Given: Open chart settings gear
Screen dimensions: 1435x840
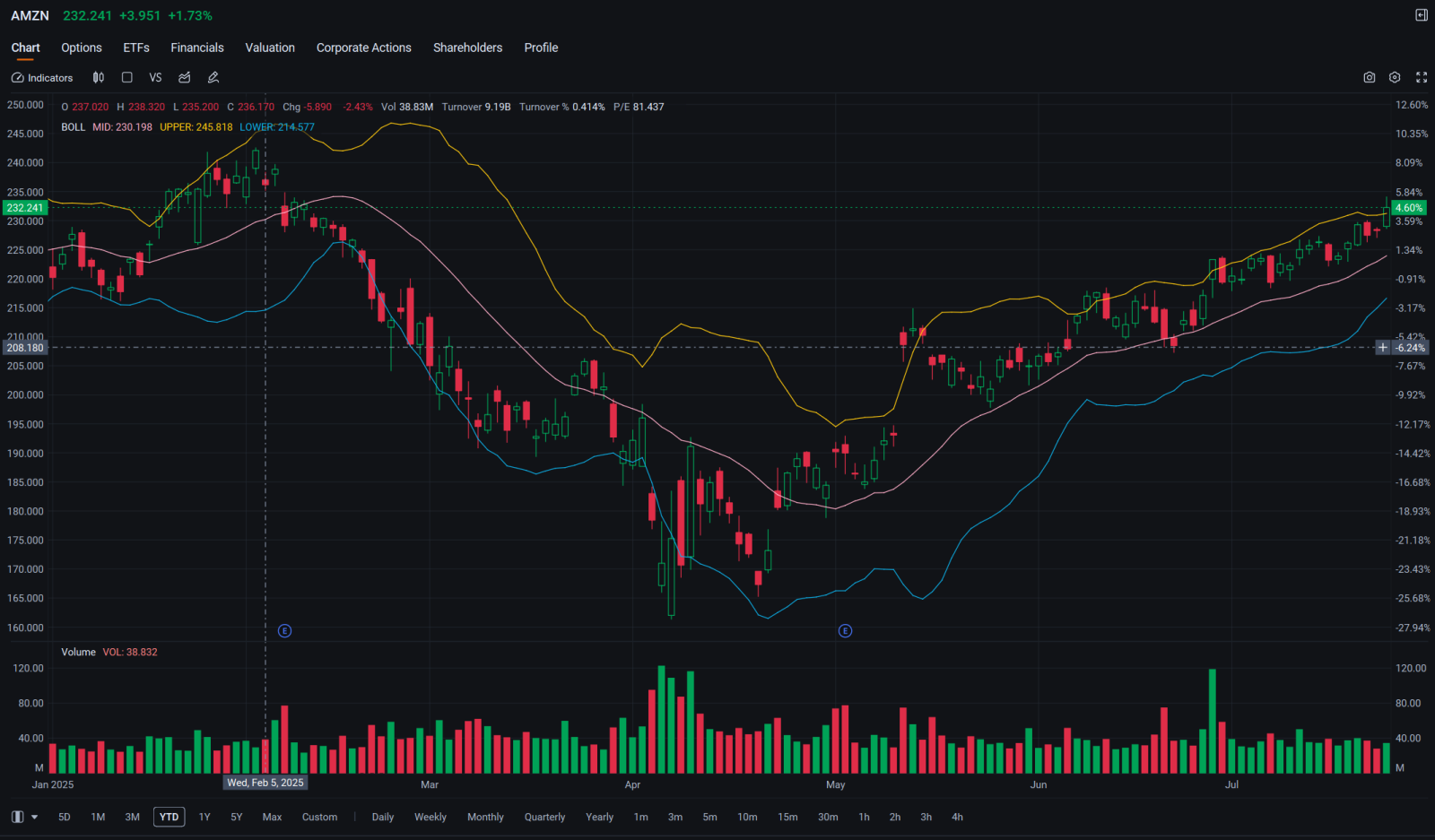Looking at the screenshot, I should click(x=1395, y=78).
